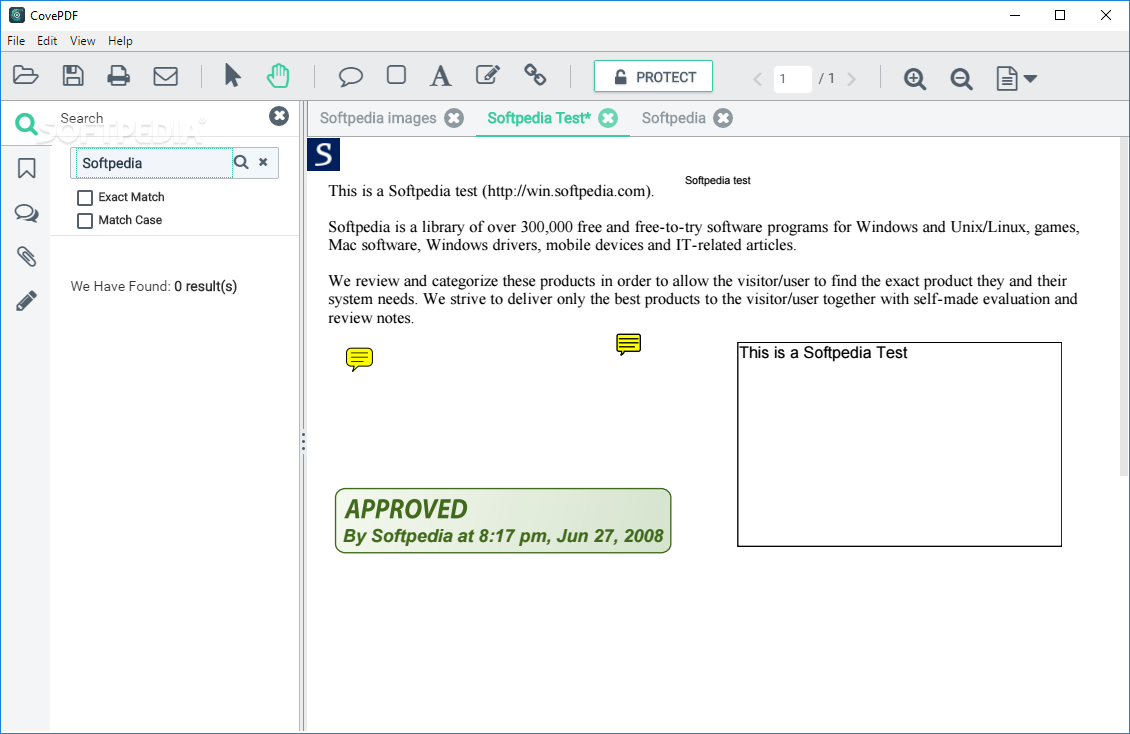This screenshot has height=734, width=1130.
Task: Print the document with the printer icon
Action: (118, 76)
